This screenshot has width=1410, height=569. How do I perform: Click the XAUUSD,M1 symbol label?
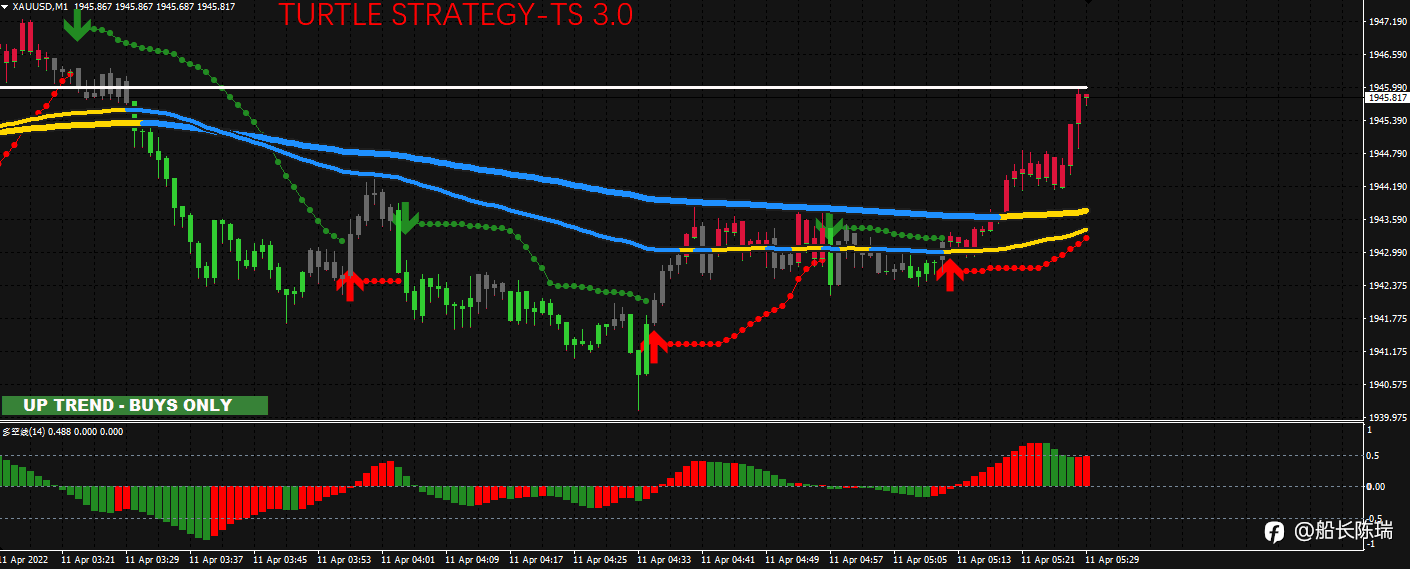[x=40, y=6]
